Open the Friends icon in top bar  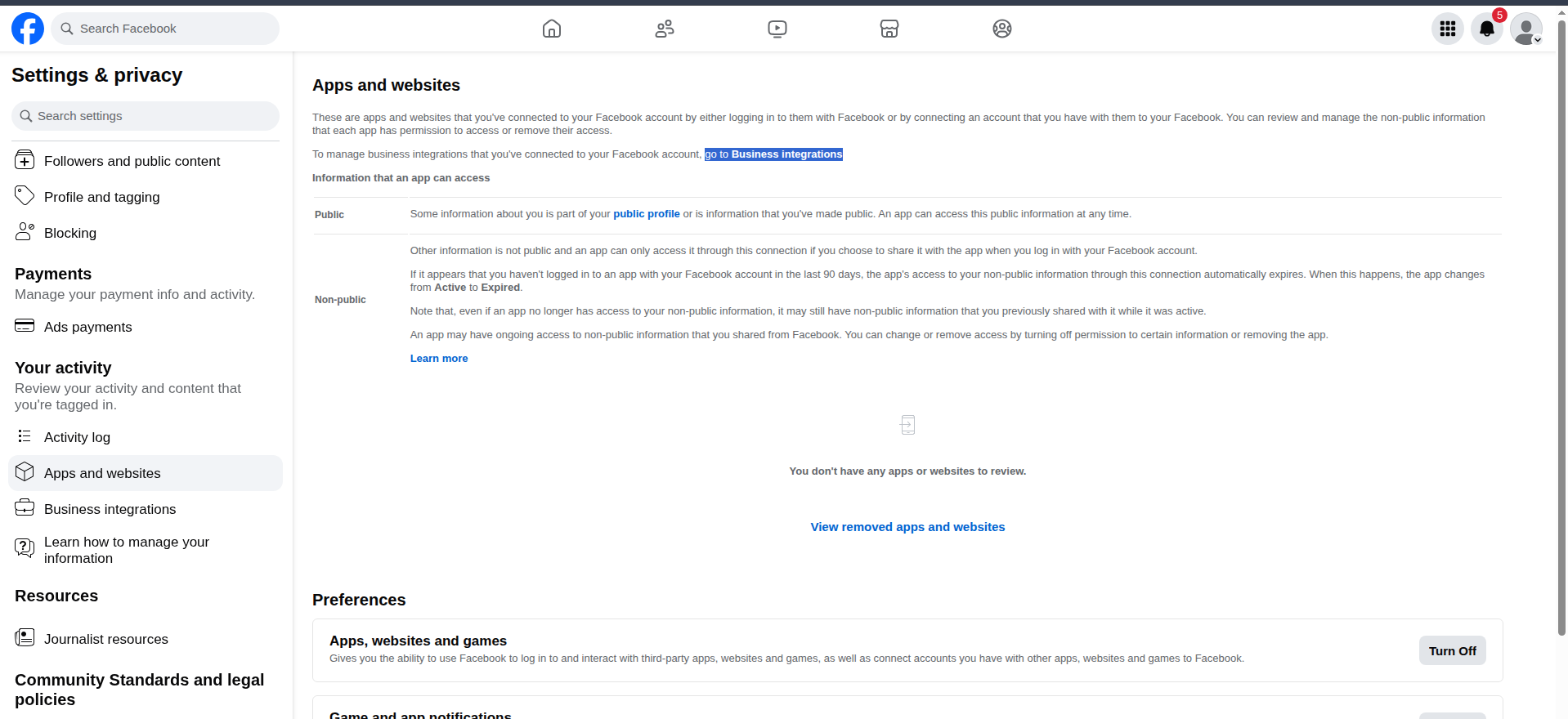click(x=665, y=29)
